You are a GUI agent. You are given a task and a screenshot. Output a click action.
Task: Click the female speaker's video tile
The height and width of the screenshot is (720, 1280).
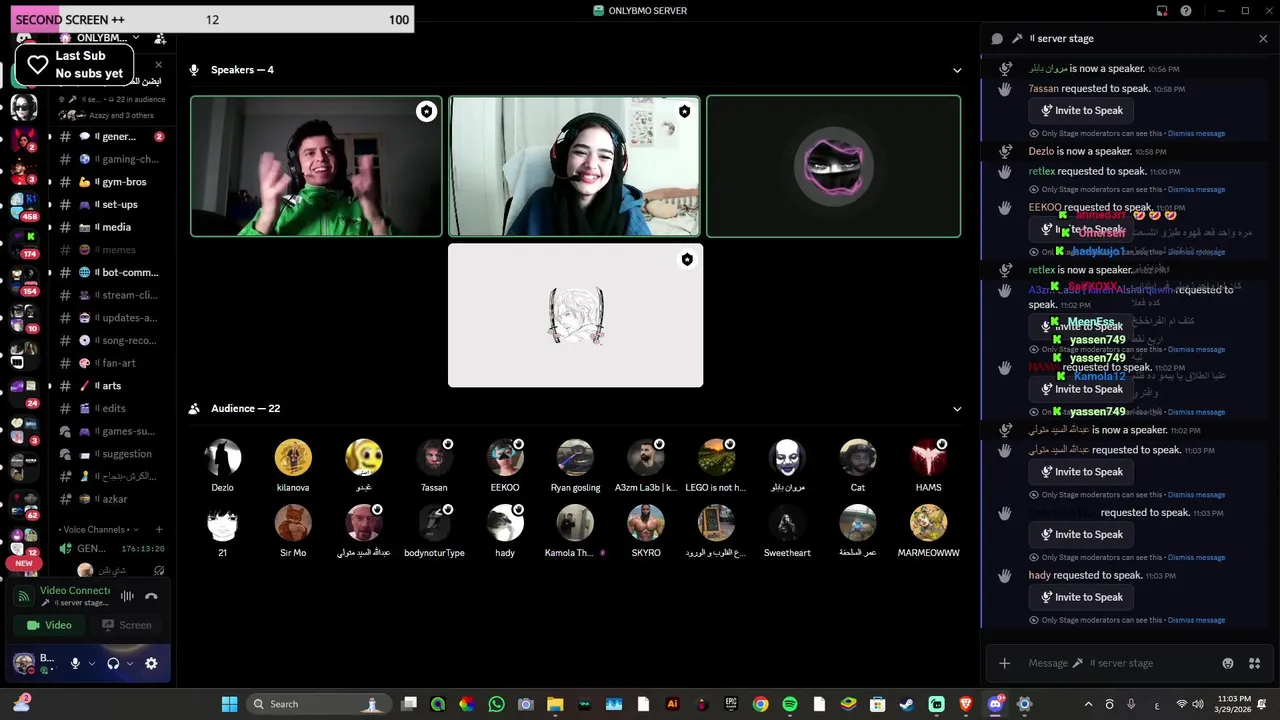pos(575,166)
